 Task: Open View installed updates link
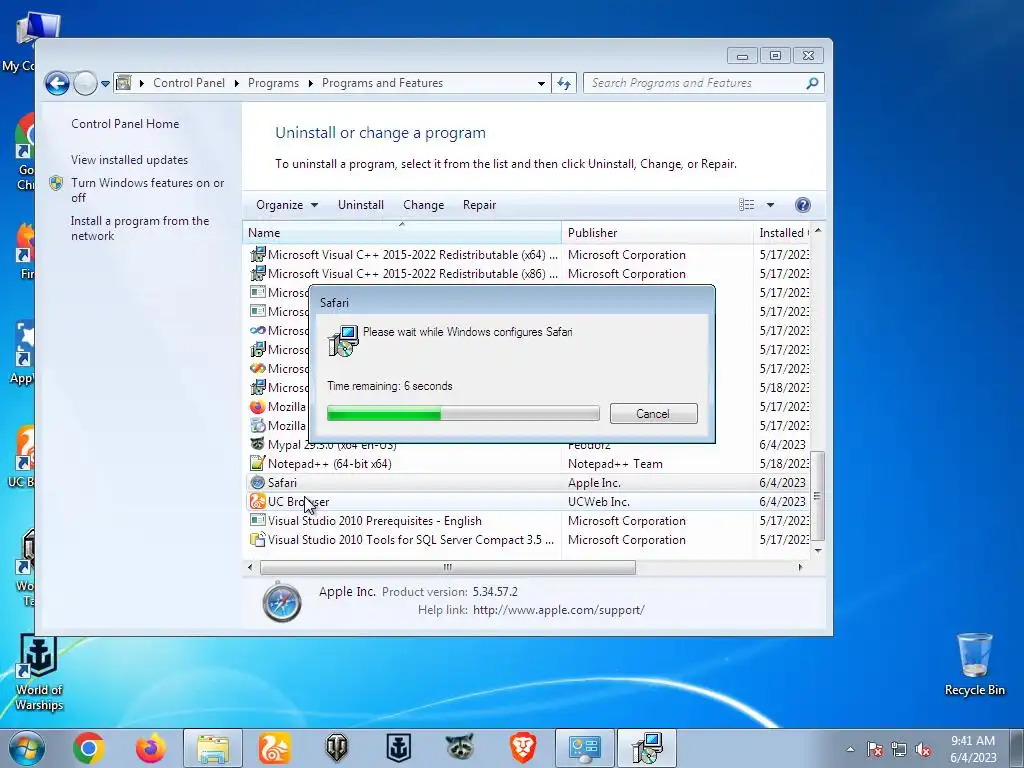coord(129,159)
